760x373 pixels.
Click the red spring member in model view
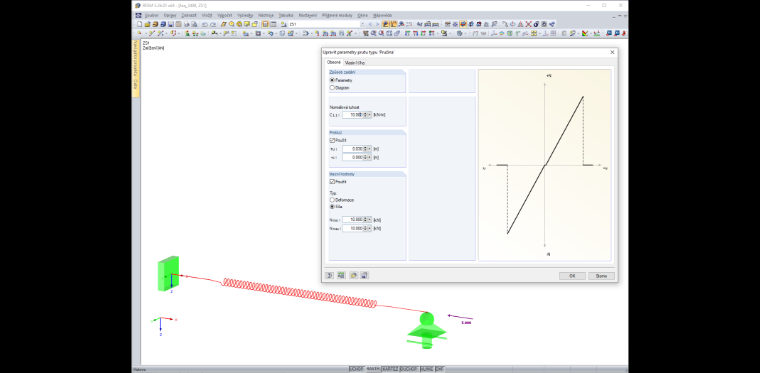tap(299, 293)
